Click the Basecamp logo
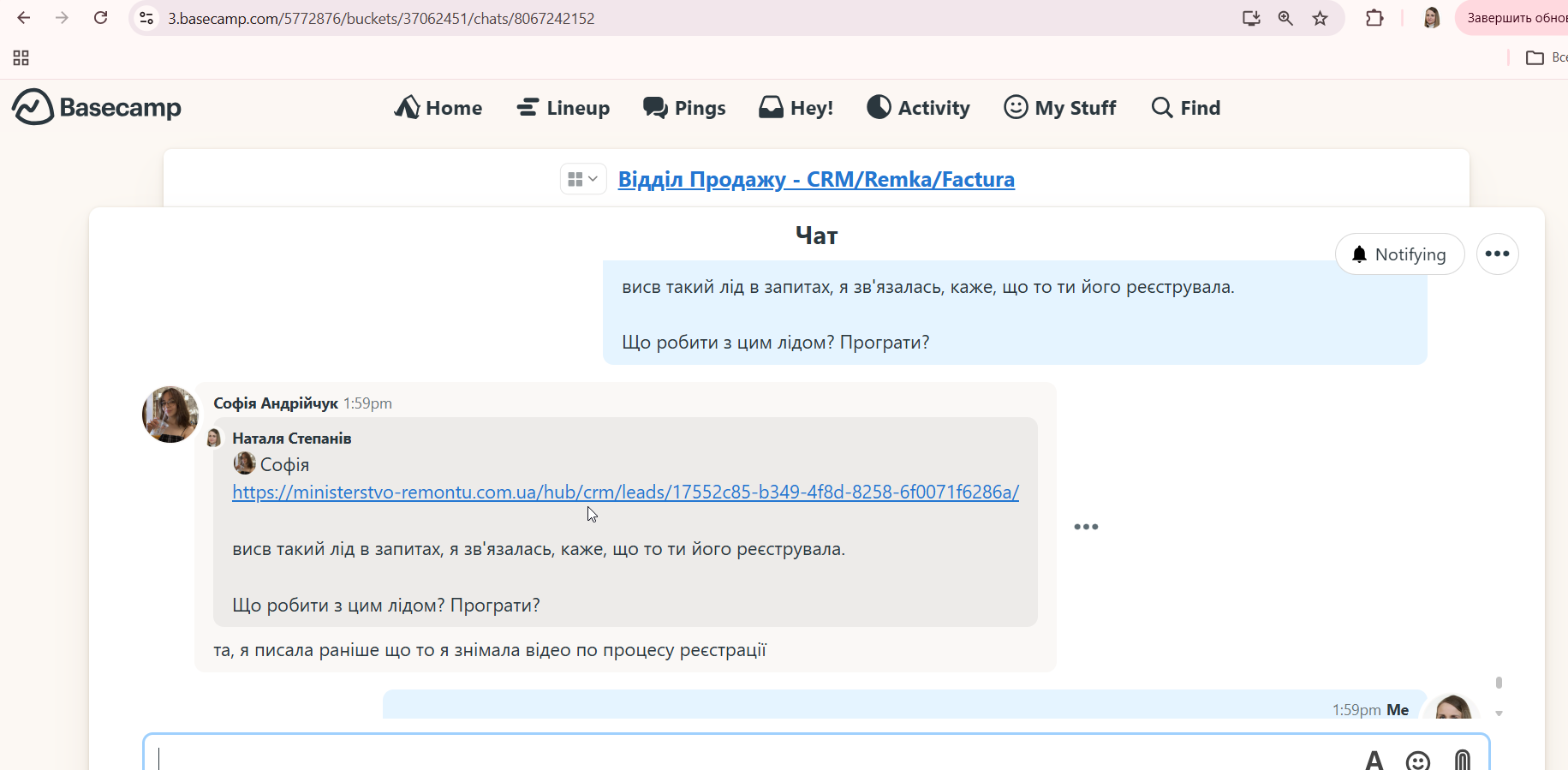Image resolution: width=1568 pixels, height=770 pixels. tap(97, 107)
